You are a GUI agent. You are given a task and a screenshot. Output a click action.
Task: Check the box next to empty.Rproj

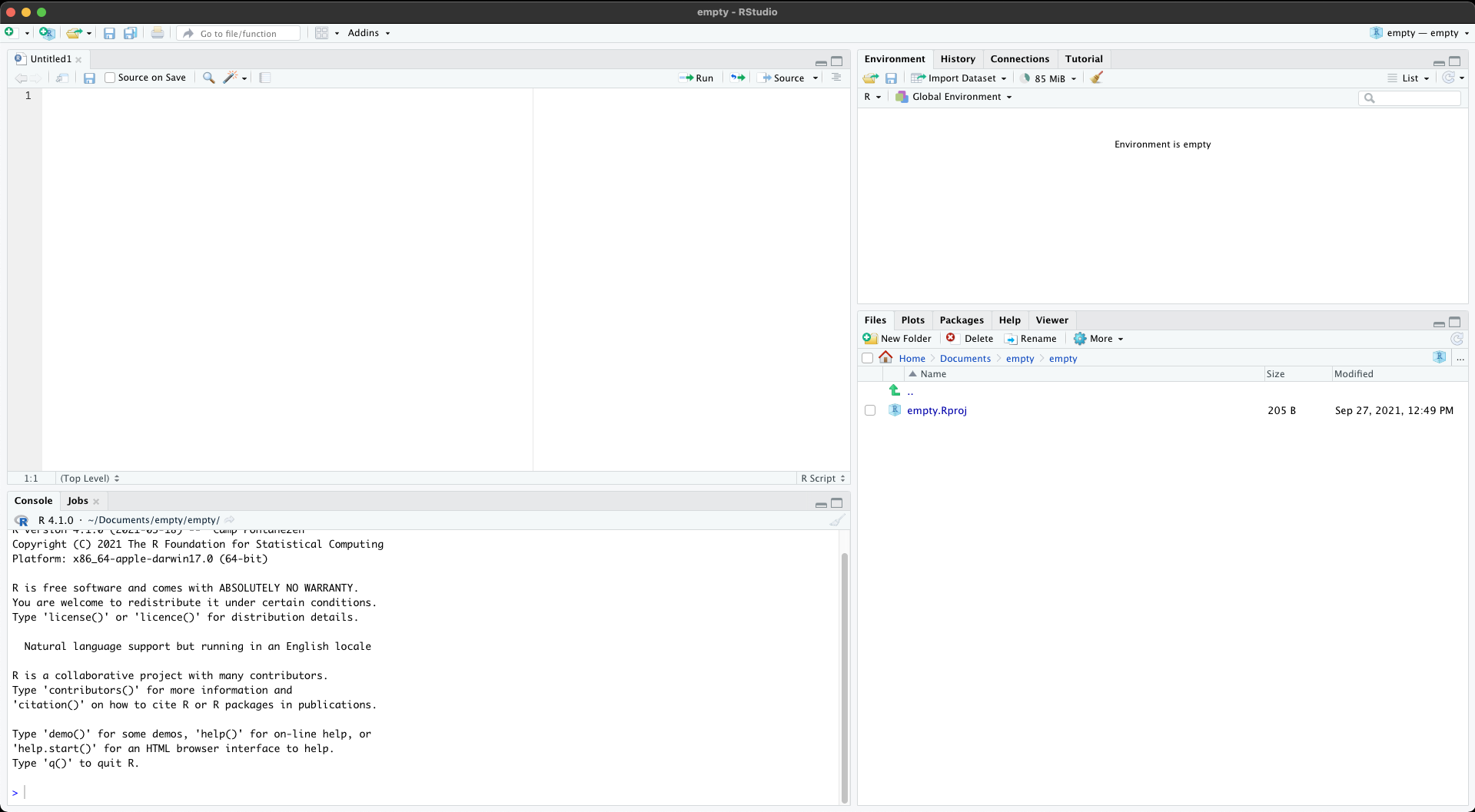click(870, 410)
